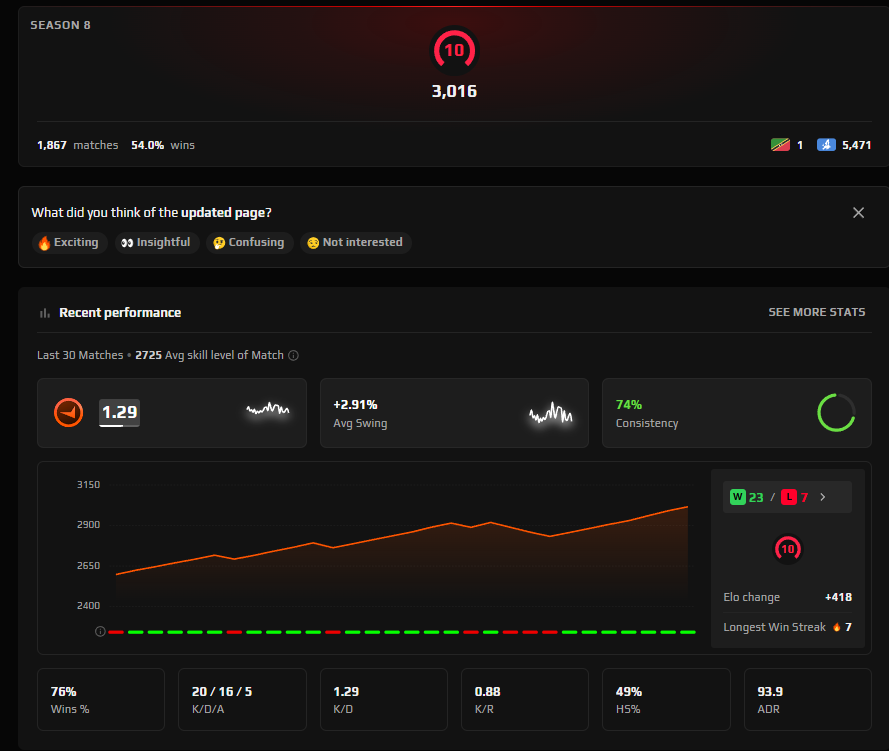Viewport: 889px width, 751px height.
Task: Click the SEASON 8 label
Action: (60, 25)
